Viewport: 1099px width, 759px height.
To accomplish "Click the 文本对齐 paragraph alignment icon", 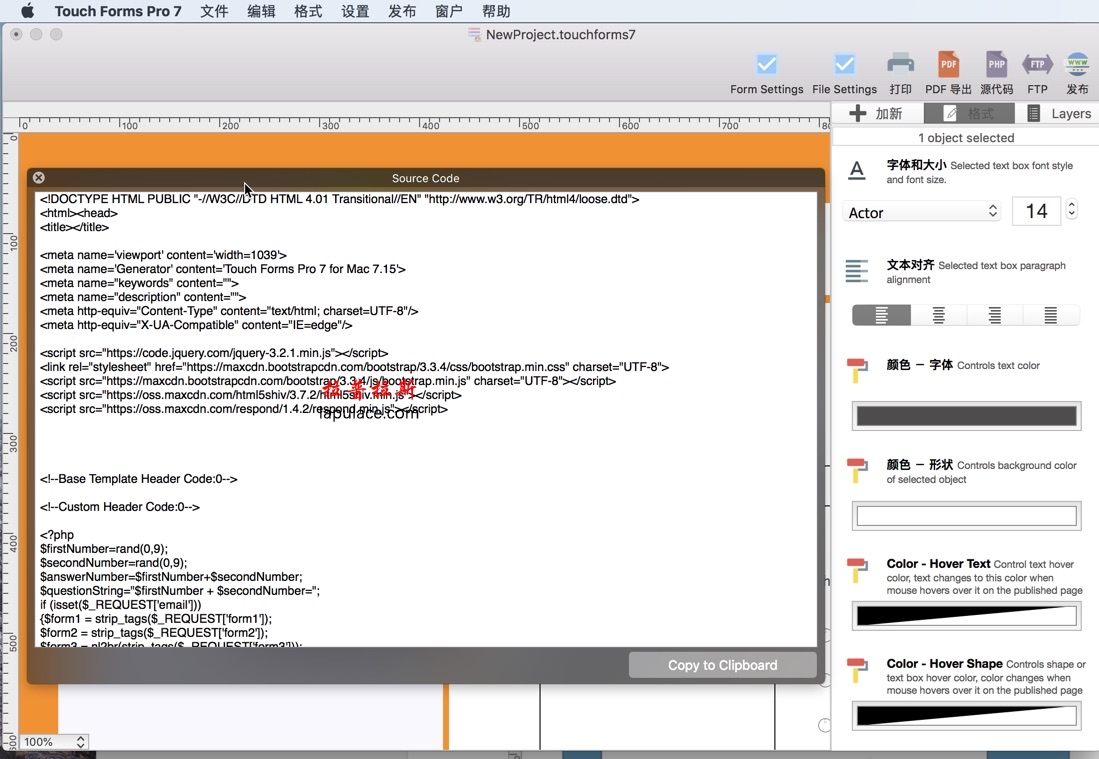I will pos(856,271).
